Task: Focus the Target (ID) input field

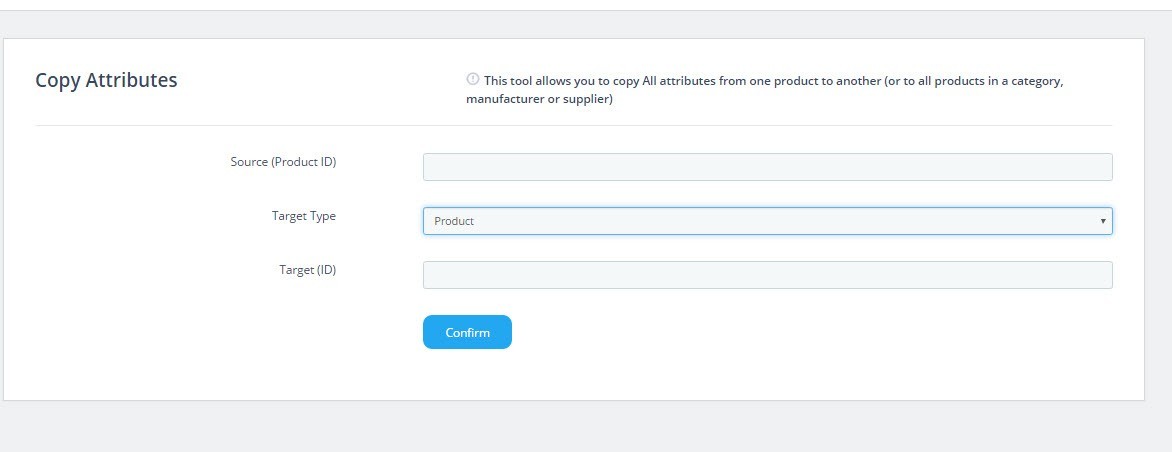Action: (x=768, y=275)
